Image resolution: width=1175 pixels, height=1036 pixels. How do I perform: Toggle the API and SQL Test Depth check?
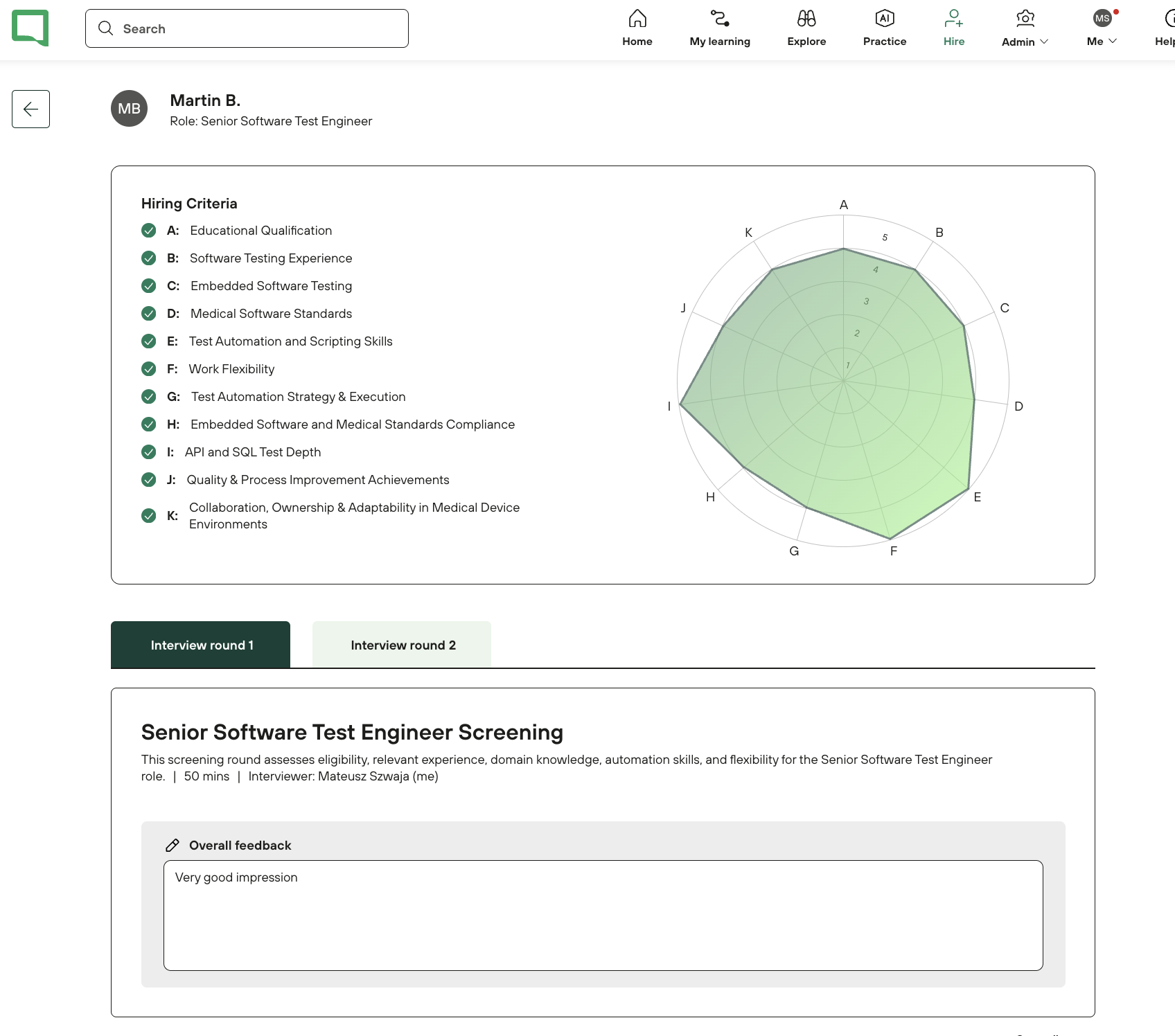(x=149, y=452)
